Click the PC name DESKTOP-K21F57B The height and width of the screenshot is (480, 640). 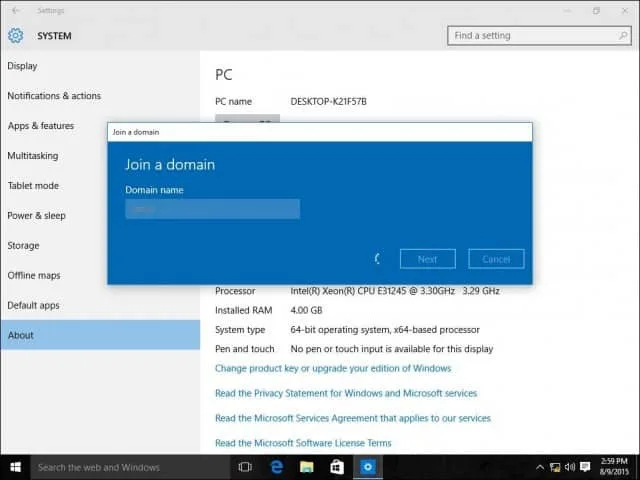(x=329, y=101)
